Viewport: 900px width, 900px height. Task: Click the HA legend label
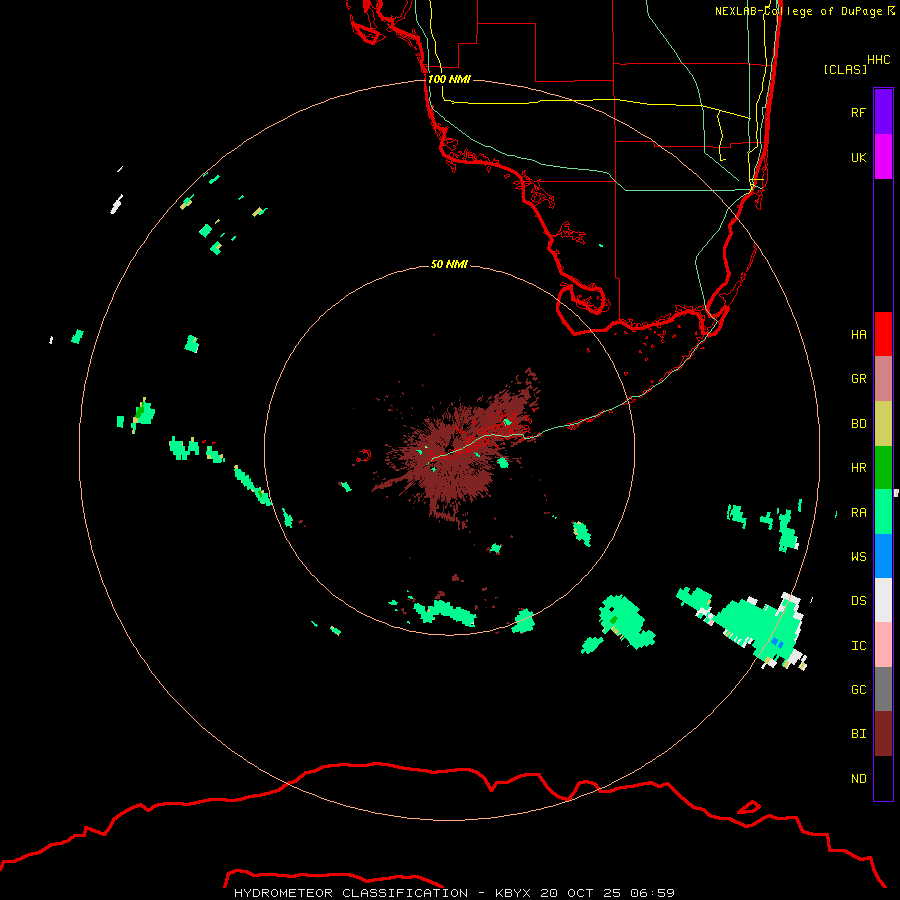(858, 335)
